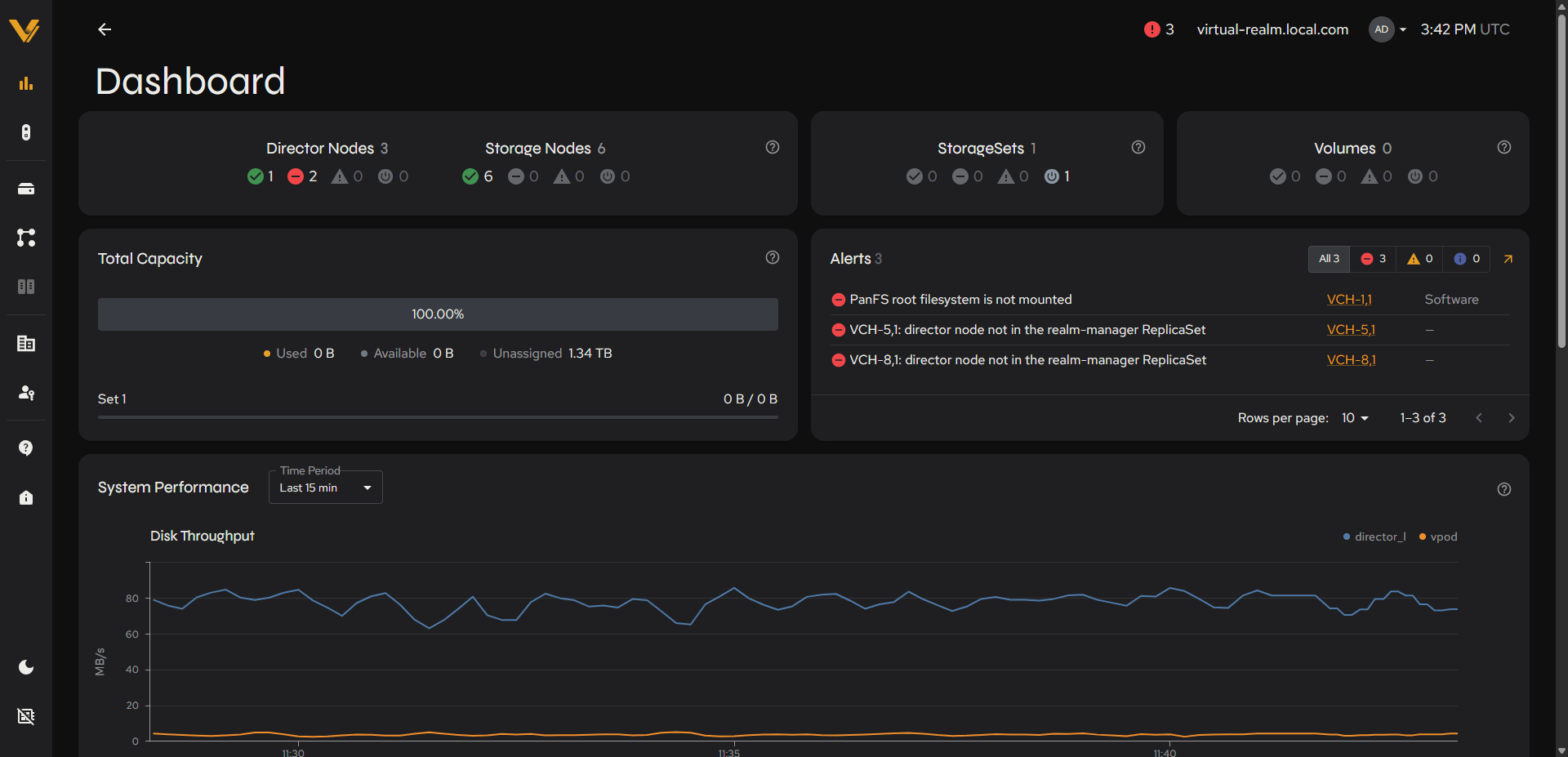Image resolution: width=1568 pixels, height=757 pixels.
Task: Filter alerts by info severity
Action: tap(1467, 259)
